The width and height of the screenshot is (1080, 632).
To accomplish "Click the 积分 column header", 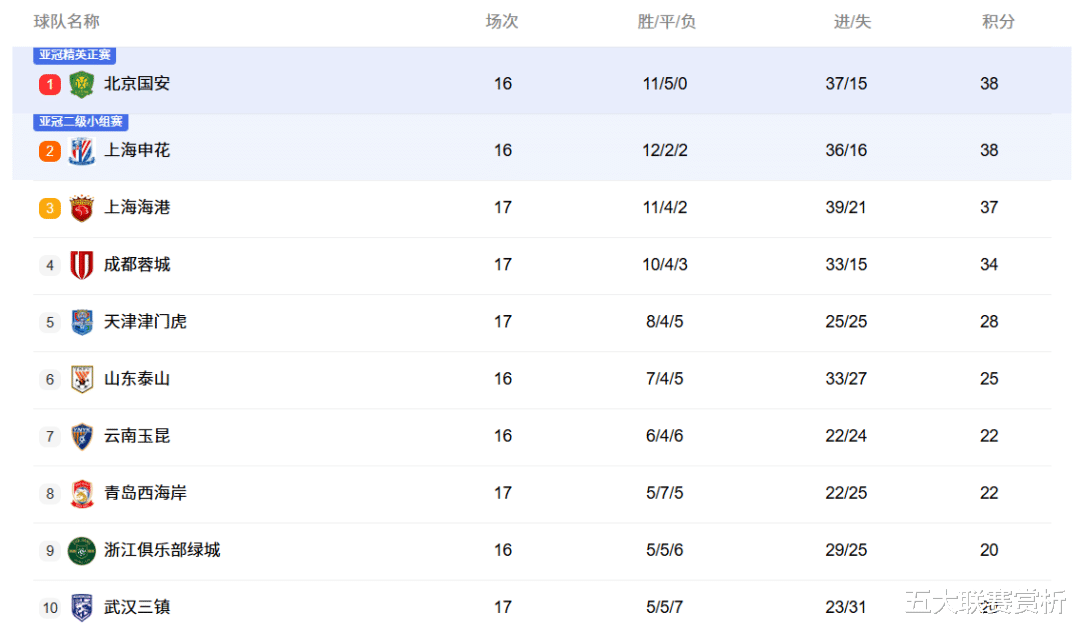I will [x=998, y=22].
